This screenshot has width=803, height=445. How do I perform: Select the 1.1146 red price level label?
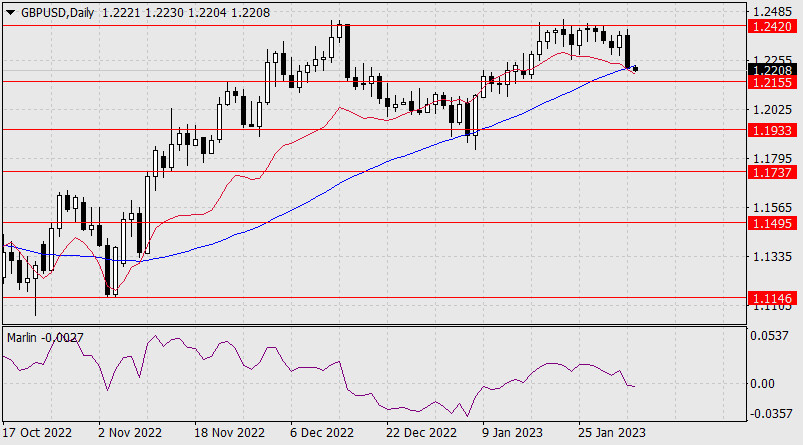pos(772,298)
